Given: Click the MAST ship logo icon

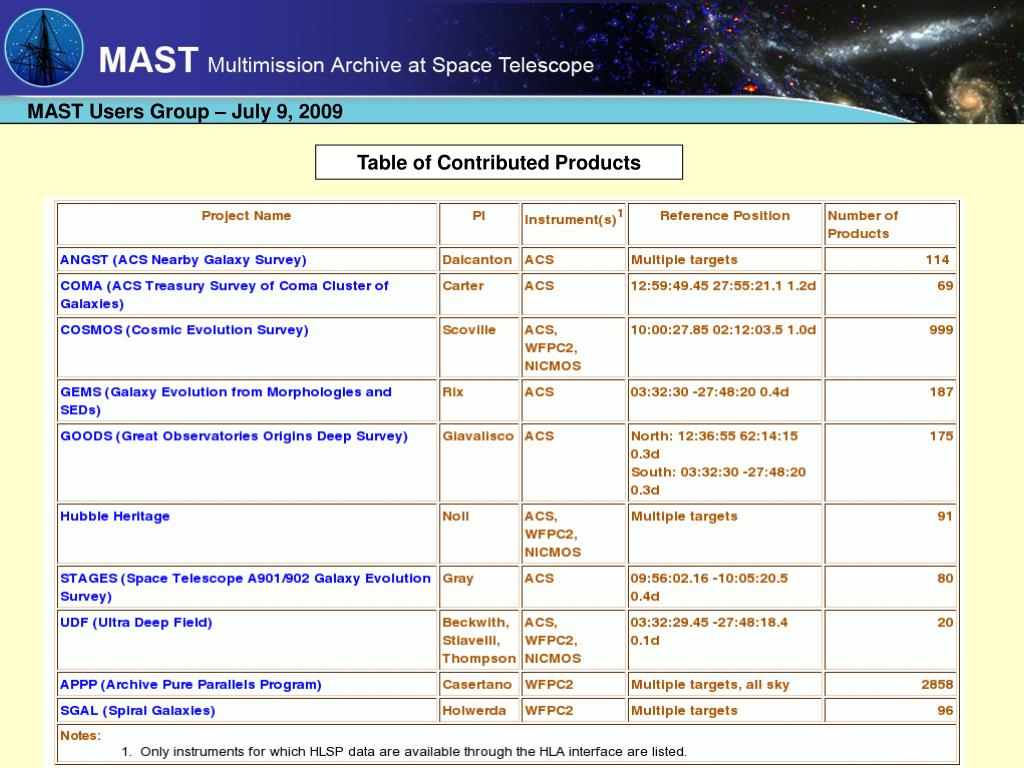Looking at the screenshot, I should [44, 47].
